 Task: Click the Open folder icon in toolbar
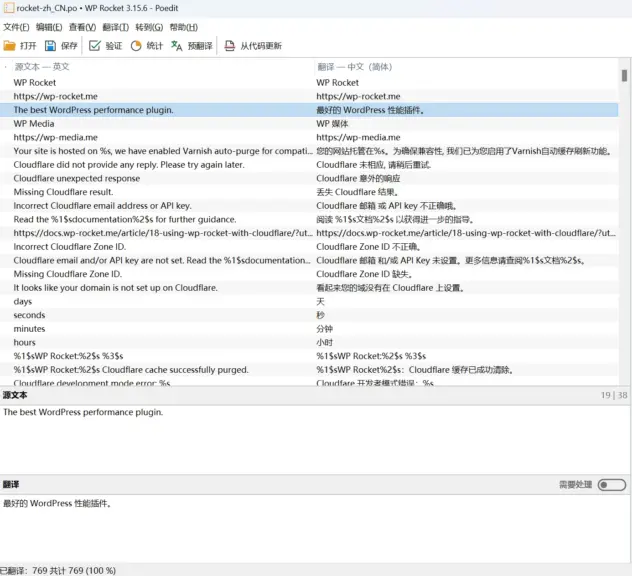click(x=9, y=46)
